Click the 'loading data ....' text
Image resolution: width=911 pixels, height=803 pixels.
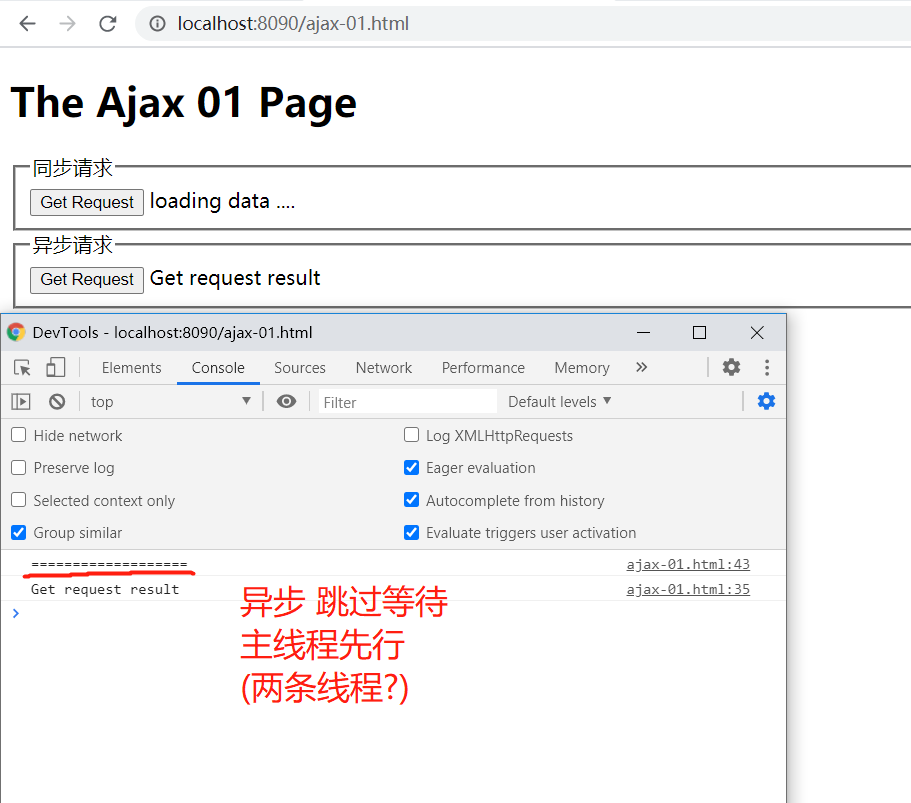pos(223,202)
